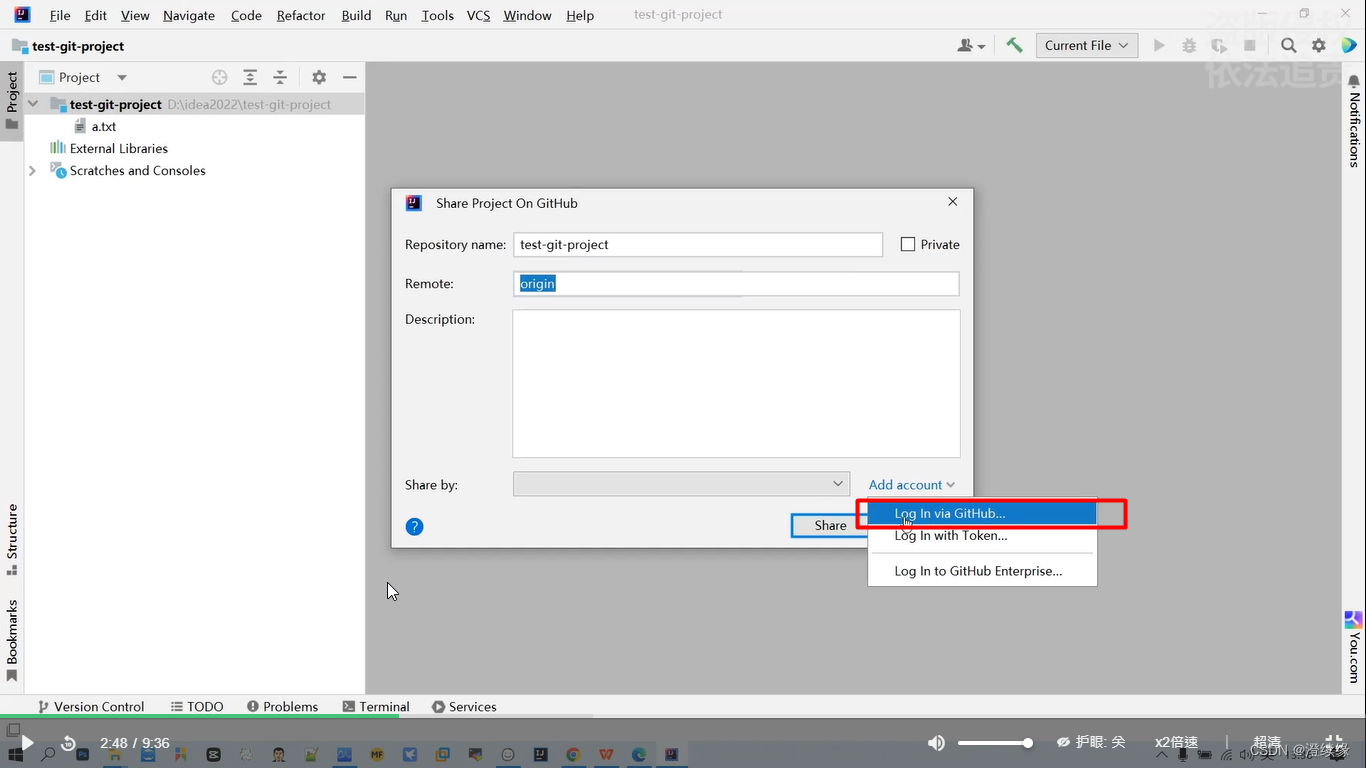Click the video play button
Image resolution: width=1366 pixels, height=768 pixels.
(x=28, y=743)
